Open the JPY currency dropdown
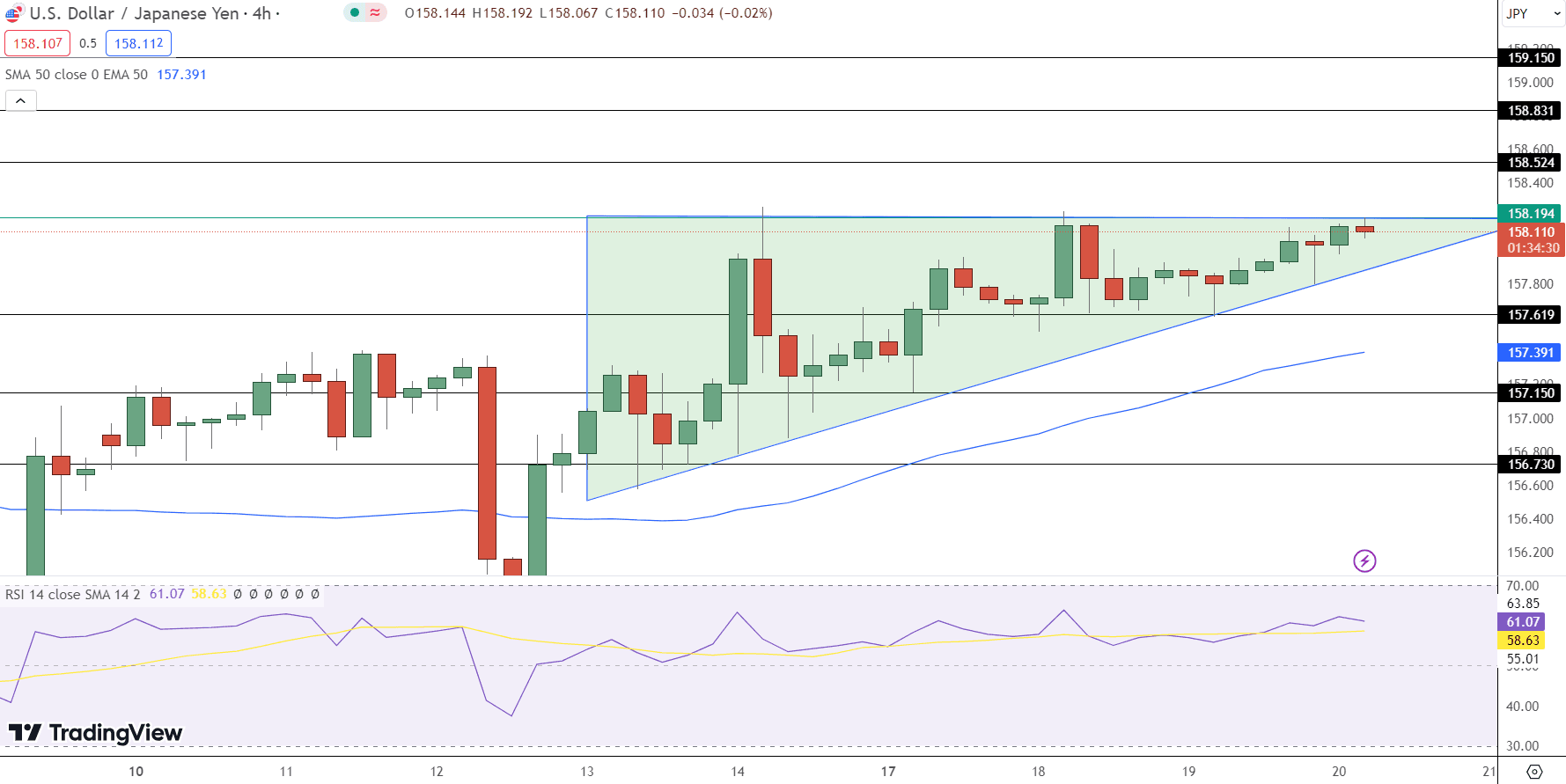 coord(1532,13)
